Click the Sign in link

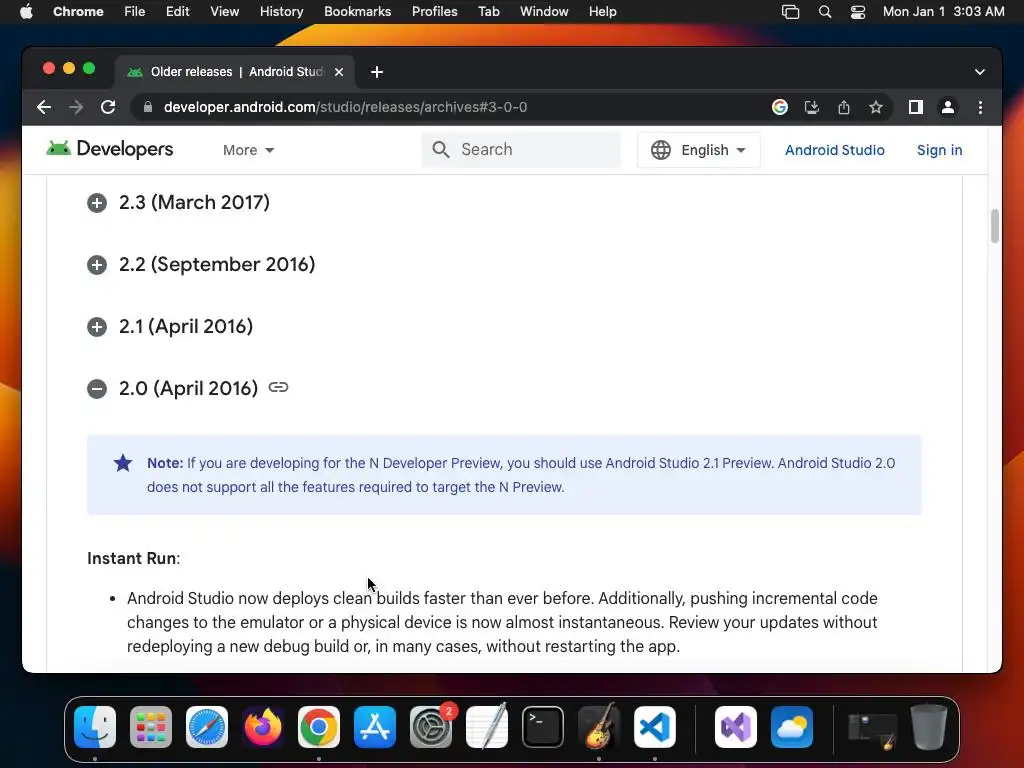coord(939,150)
